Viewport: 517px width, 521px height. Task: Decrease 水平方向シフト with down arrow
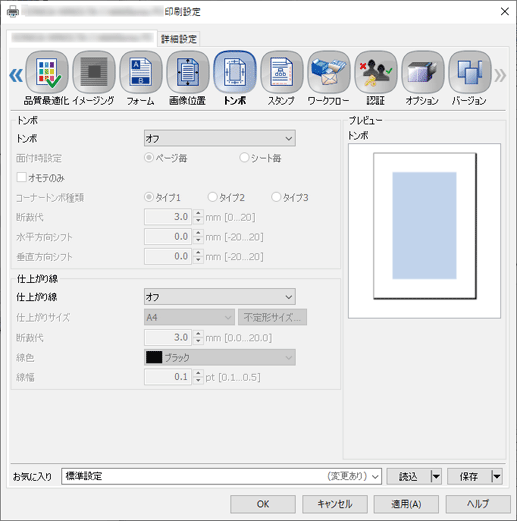pyautogui.click(x=198, y=240)
